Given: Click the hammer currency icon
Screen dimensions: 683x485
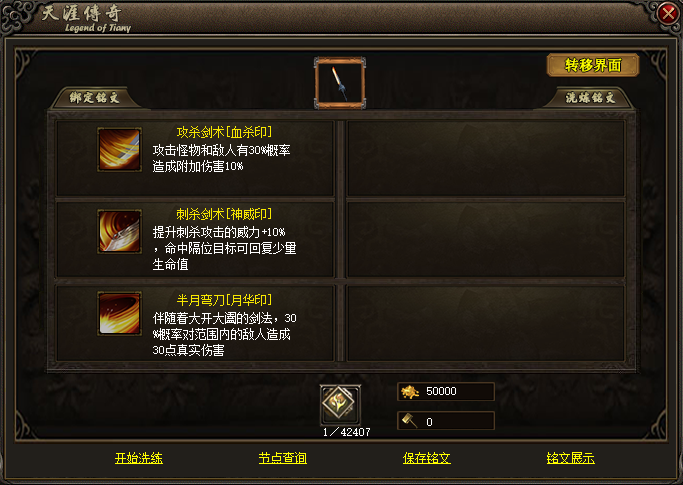Looking at the screenshot, I should click(409, 421).
